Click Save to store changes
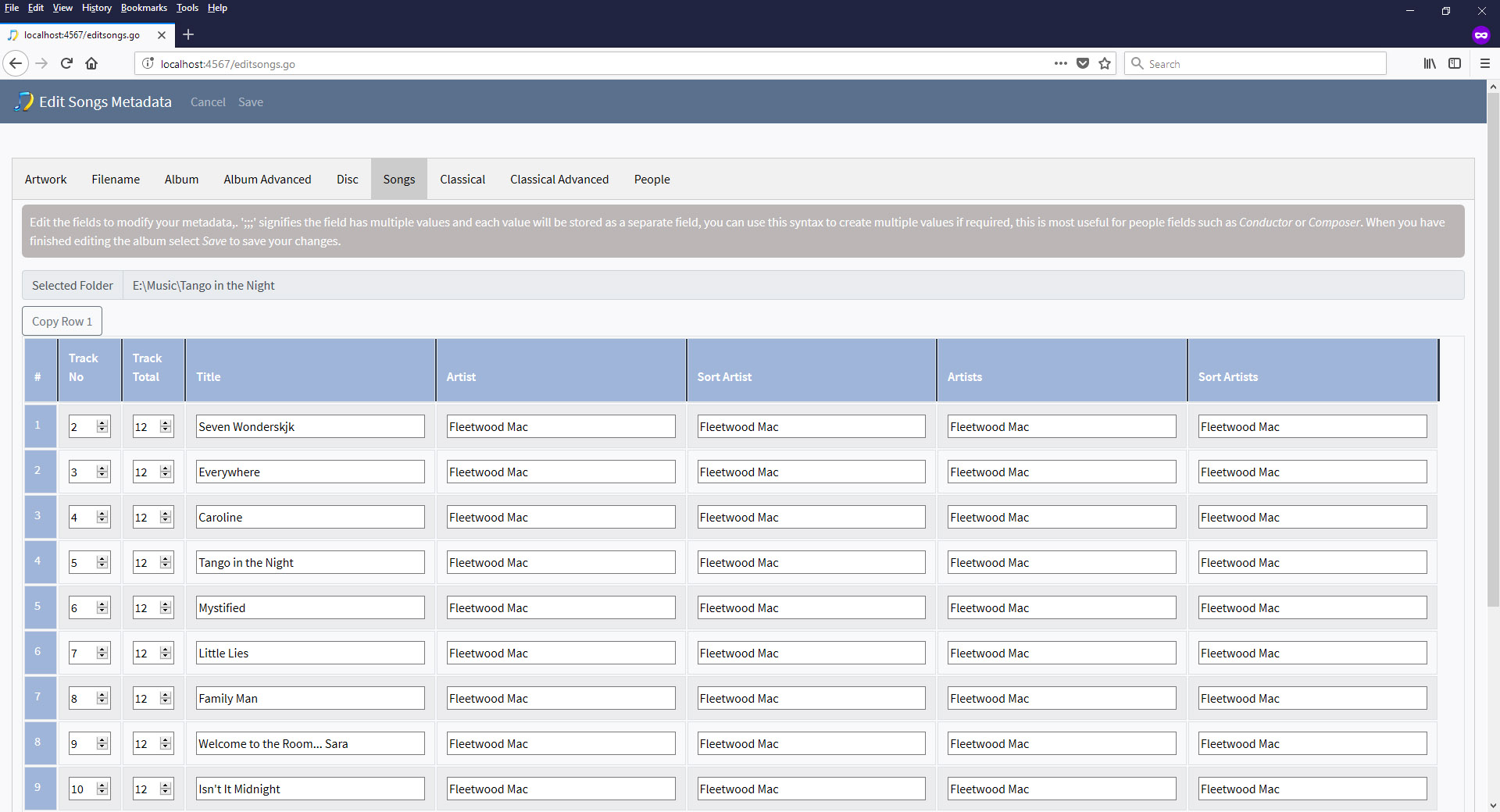 pos(251,102)
